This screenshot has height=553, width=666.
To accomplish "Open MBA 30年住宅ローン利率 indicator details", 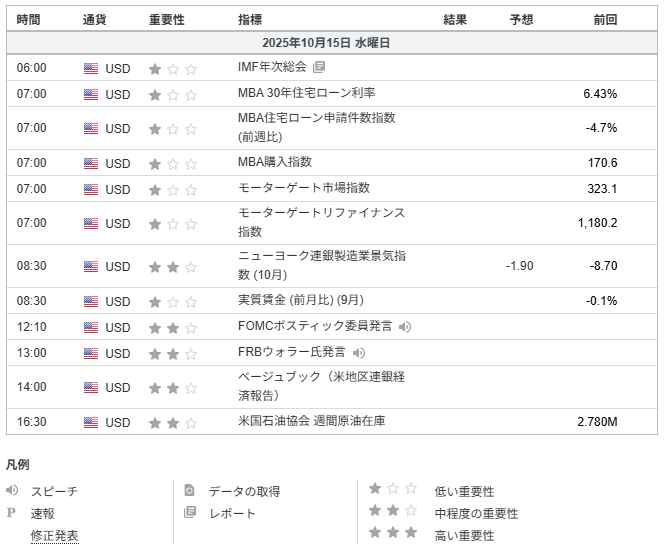I will [x=306, y=94].
